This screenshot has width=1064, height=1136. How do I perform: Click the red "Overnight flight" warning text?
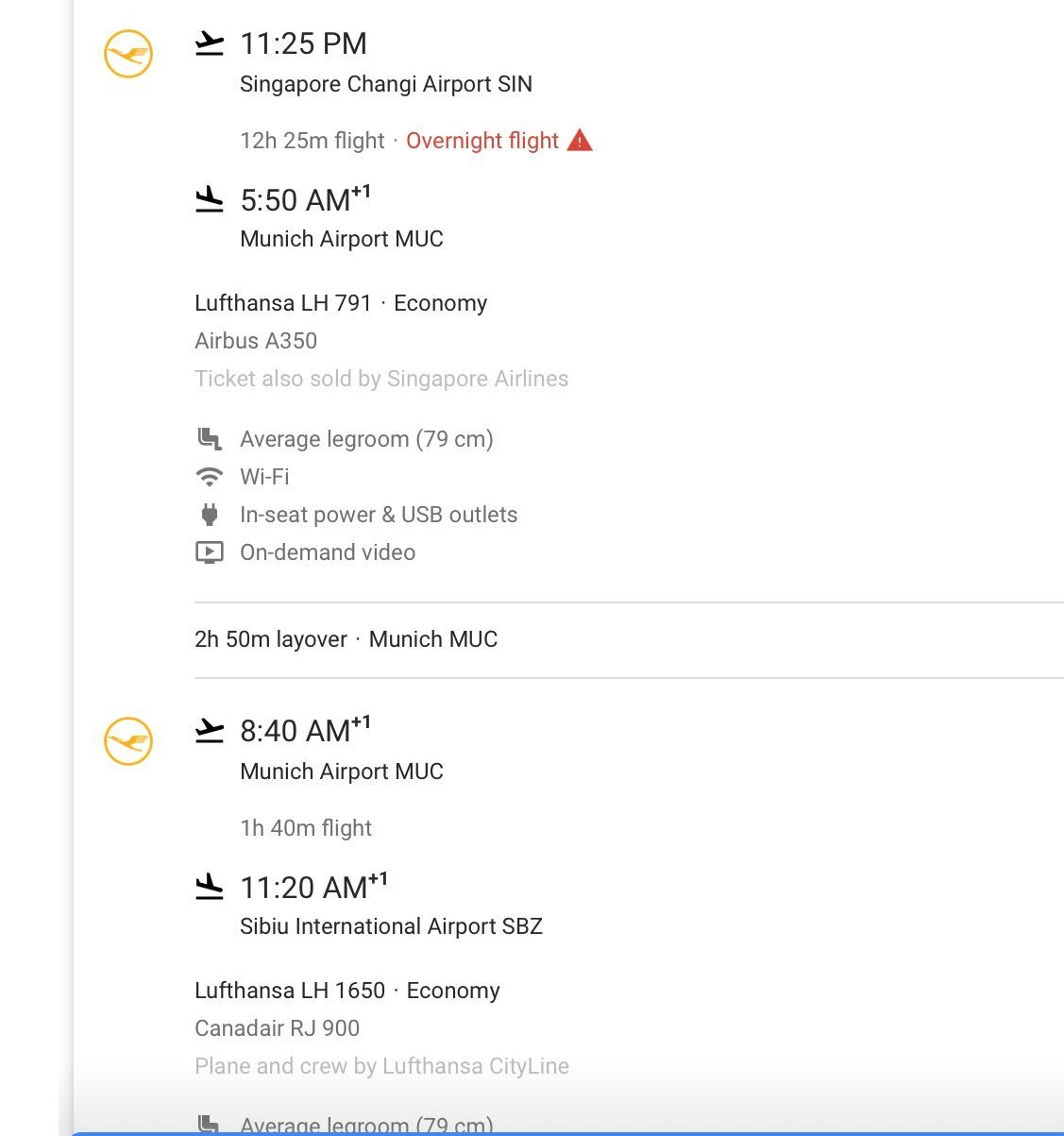point(482,141)
